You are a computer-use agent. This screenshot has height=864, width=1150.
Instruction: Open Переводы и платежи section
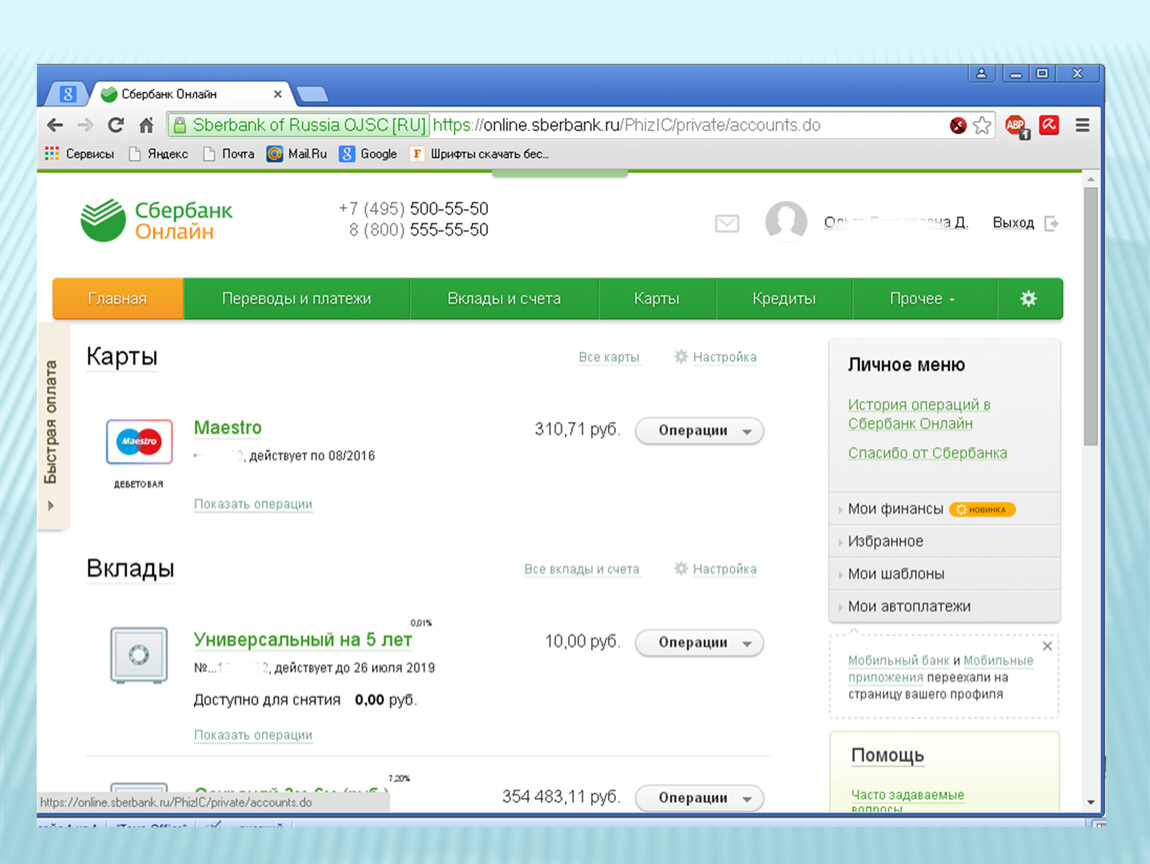pos(296,299)
